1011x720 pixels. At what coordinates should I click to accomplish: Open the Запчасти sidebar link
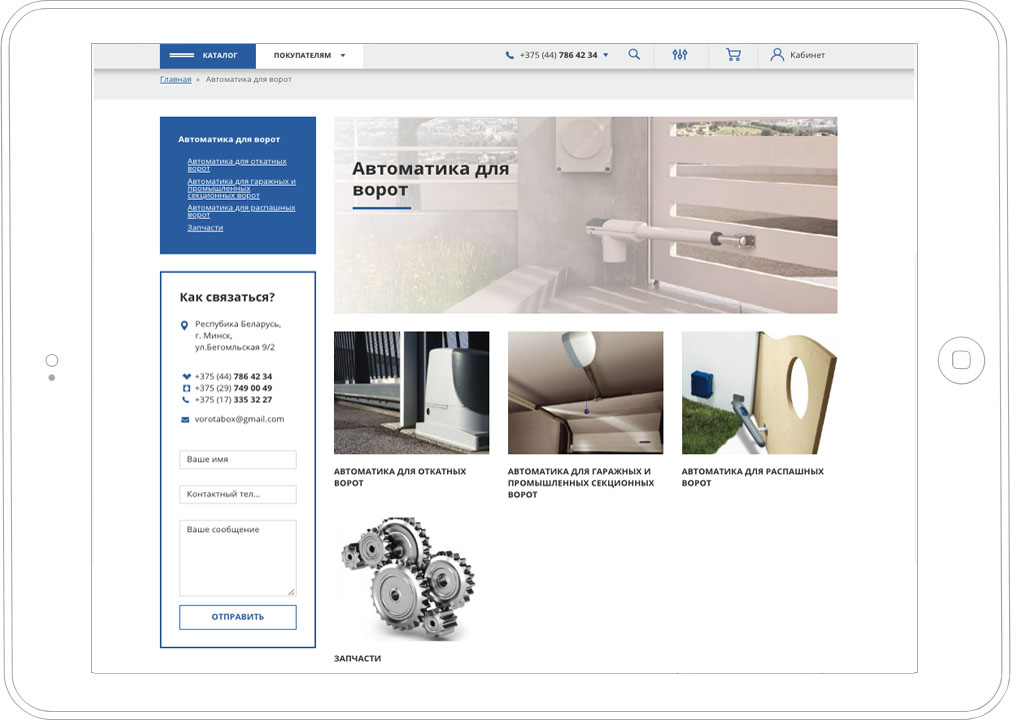(205, 228)
